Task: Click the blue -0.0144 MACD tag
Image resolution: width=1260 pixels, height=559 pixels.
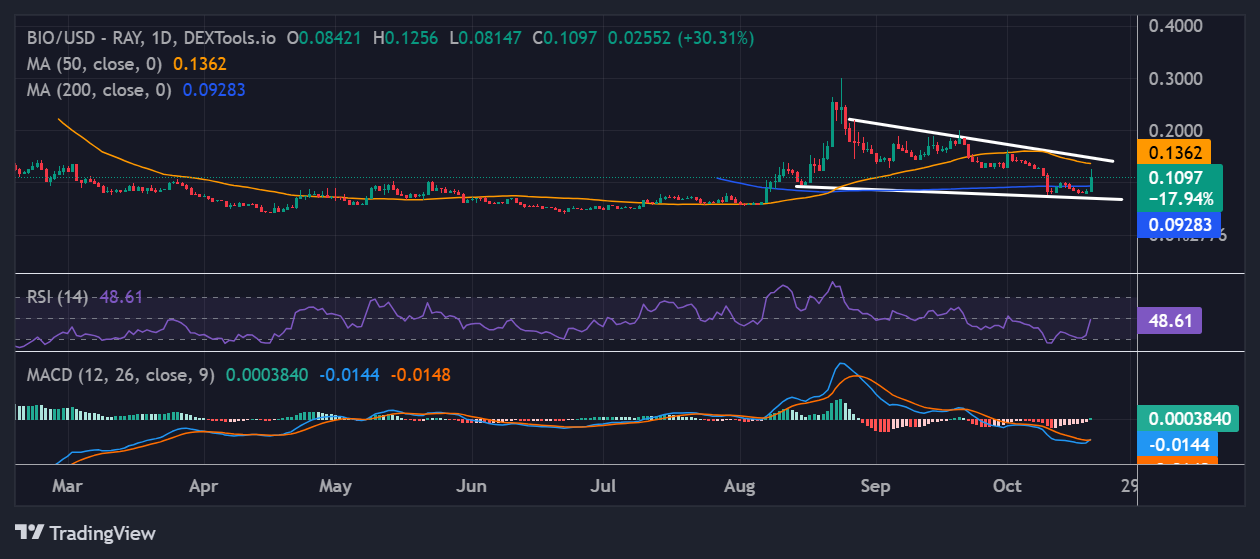Action: 1176,444
